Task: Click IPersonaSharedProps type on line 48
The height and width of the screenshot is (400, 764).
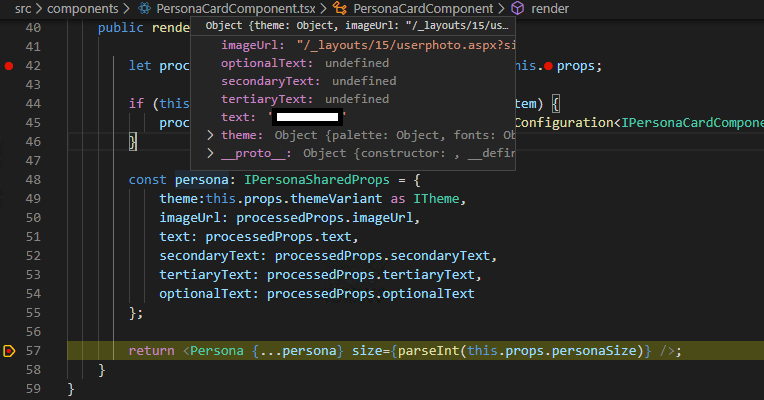Action: (317, 180)
